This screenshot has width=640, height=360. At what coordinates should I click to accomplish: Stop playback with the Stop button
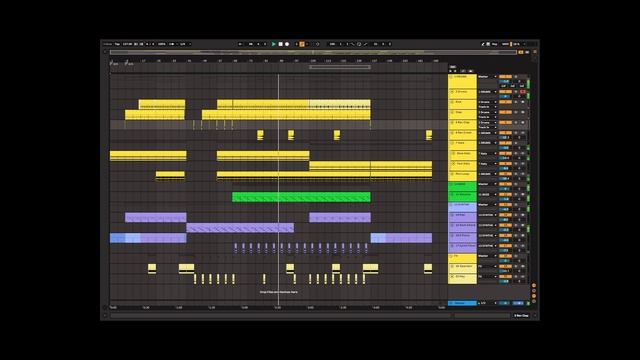pyautogui.click(x=280, y=44)
